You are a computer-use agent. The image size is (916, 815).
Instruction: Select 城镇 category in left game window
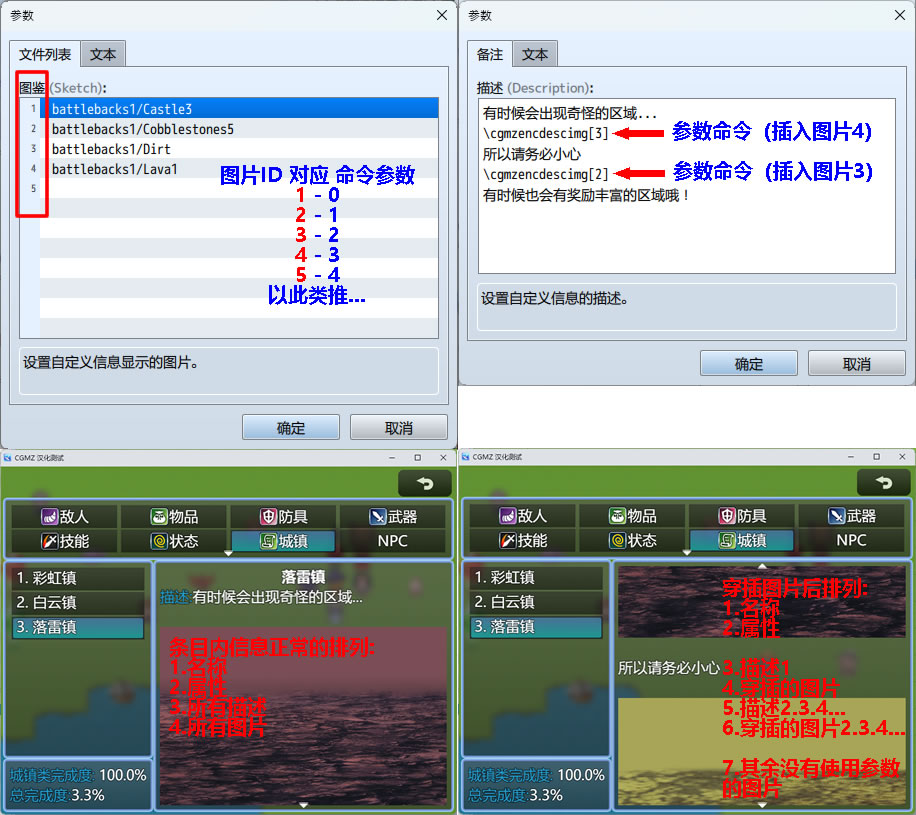283,541
